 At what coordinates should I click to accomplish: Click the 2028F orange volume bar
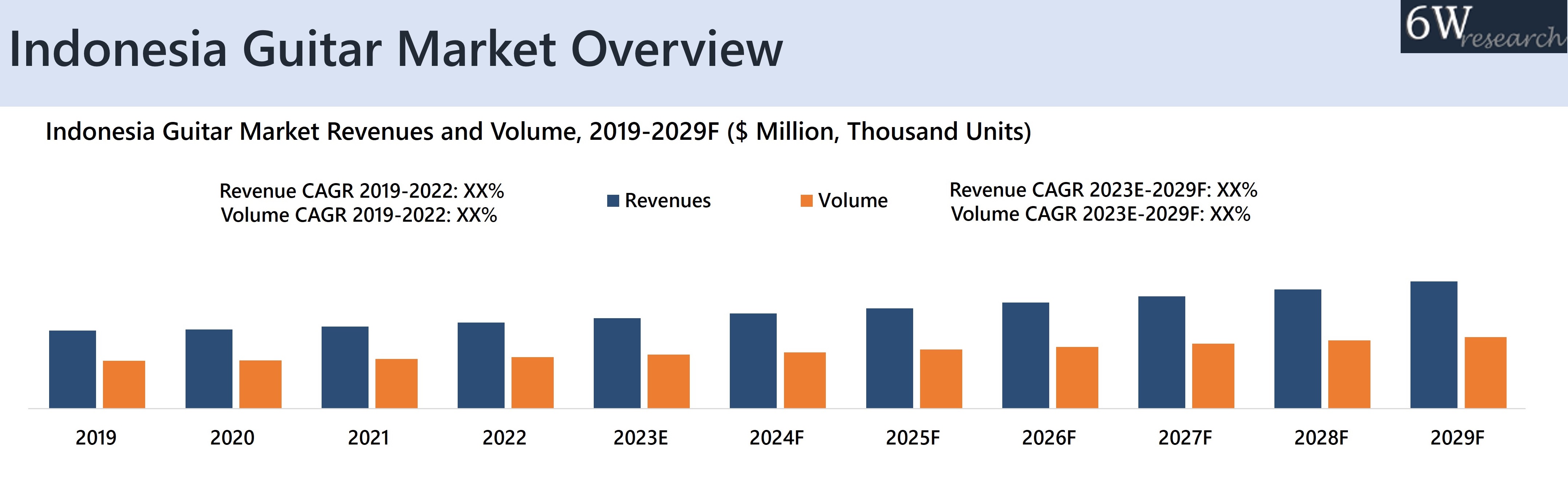click(1349, 374)
